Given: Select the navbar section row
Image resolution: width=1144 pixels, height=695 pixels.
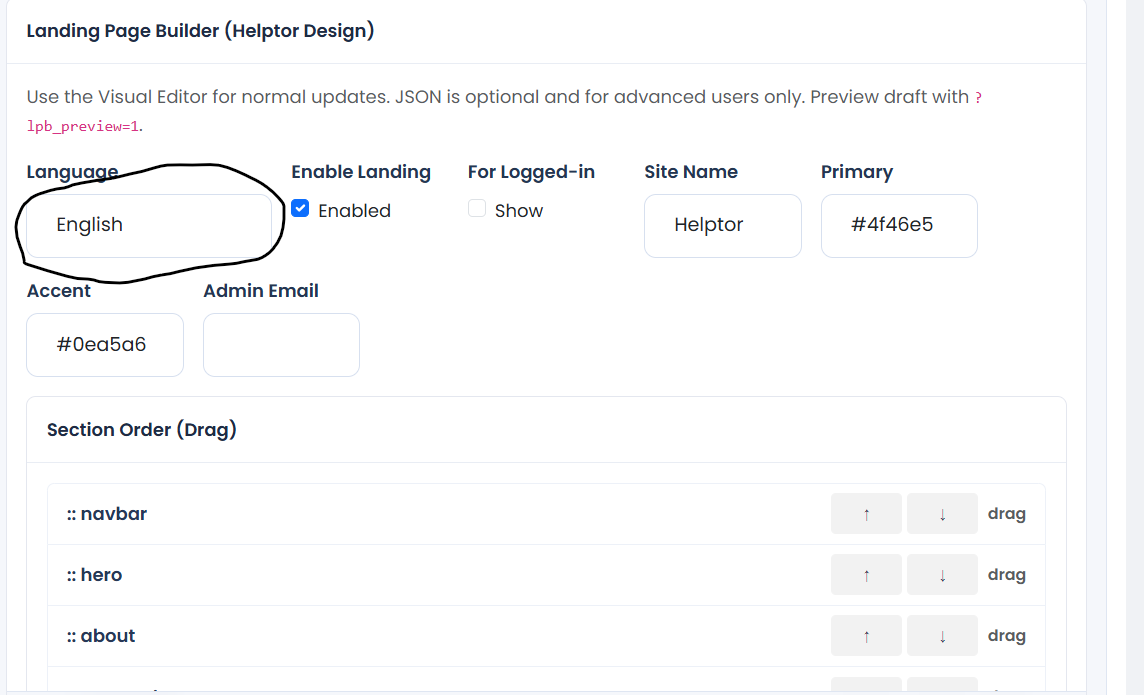Looking at the screenshot, I should pos(546,514).
